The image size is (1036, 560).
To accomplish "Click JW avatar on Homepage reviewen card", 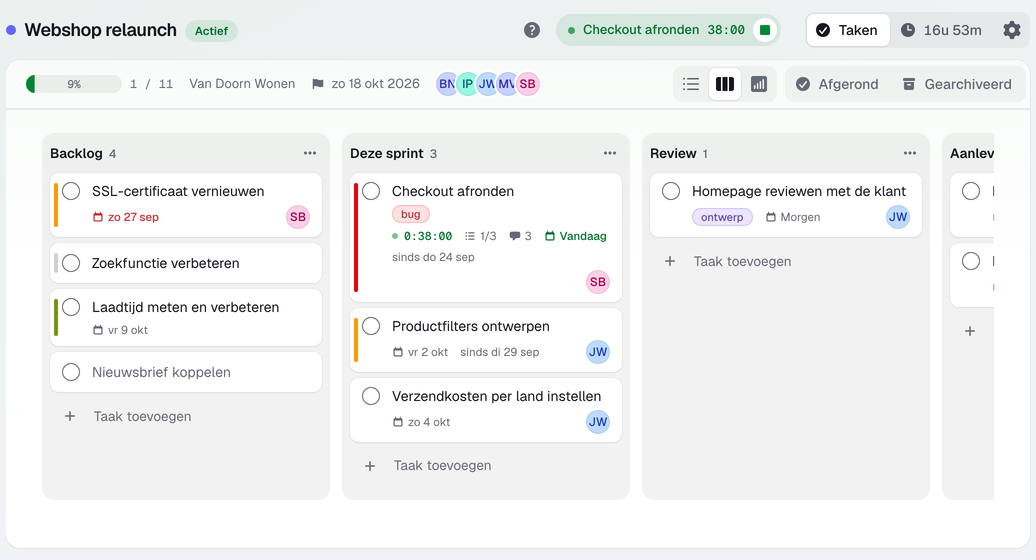I will click(x=898, y=217).
